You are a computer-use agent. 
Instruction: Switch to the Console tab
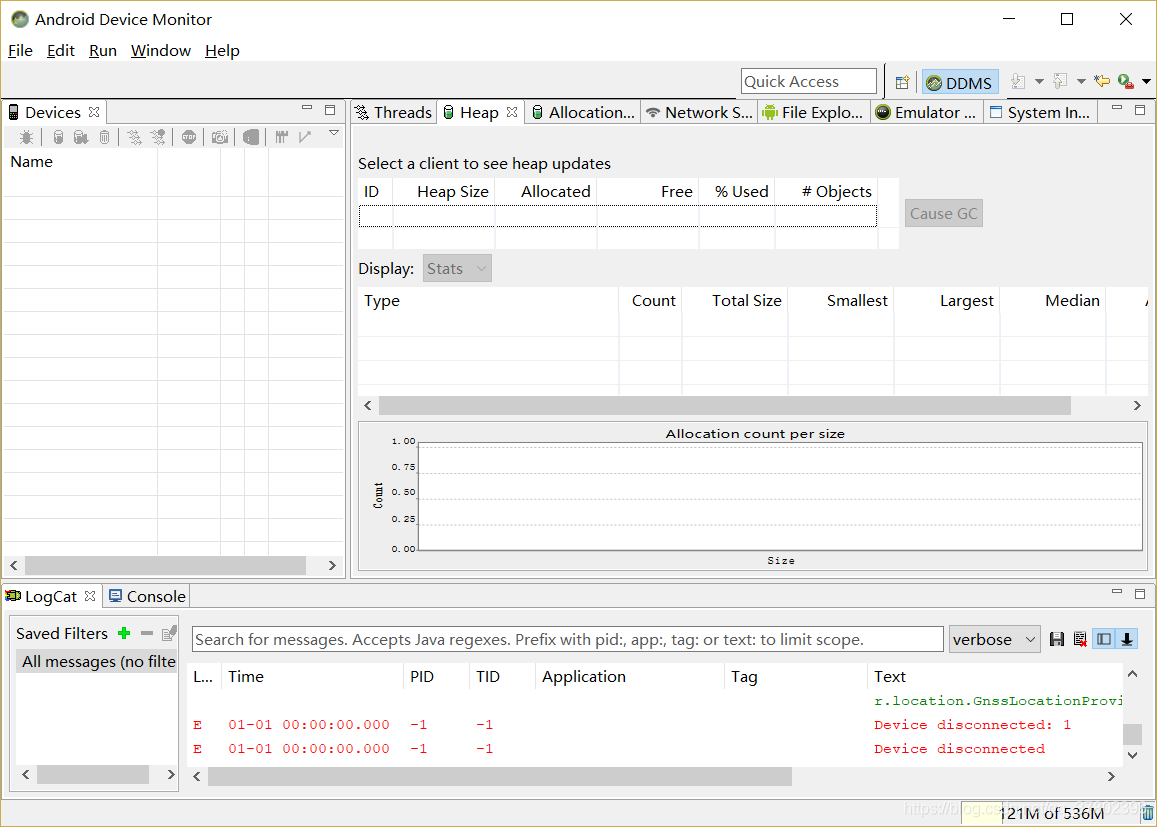click(147, 596)
